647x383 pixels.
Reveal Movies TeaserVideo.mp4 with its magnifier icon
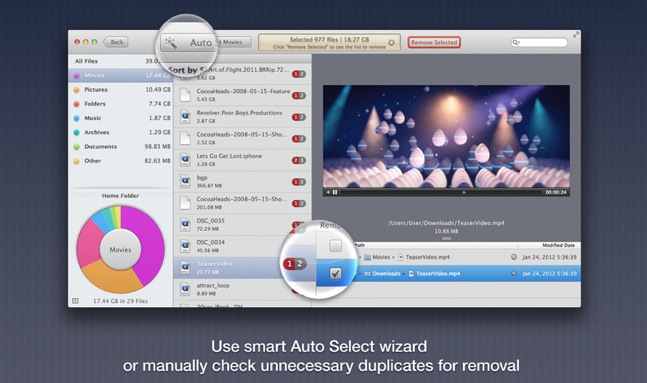pyautogui.click(x=514, y=257)
